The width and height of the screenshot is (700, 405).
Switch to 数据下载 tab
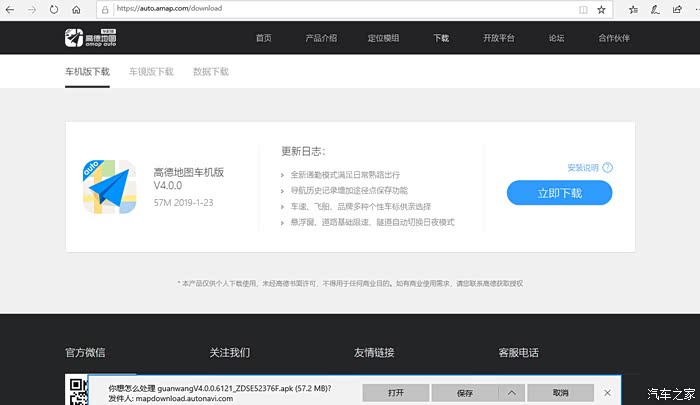coord(211,72)
